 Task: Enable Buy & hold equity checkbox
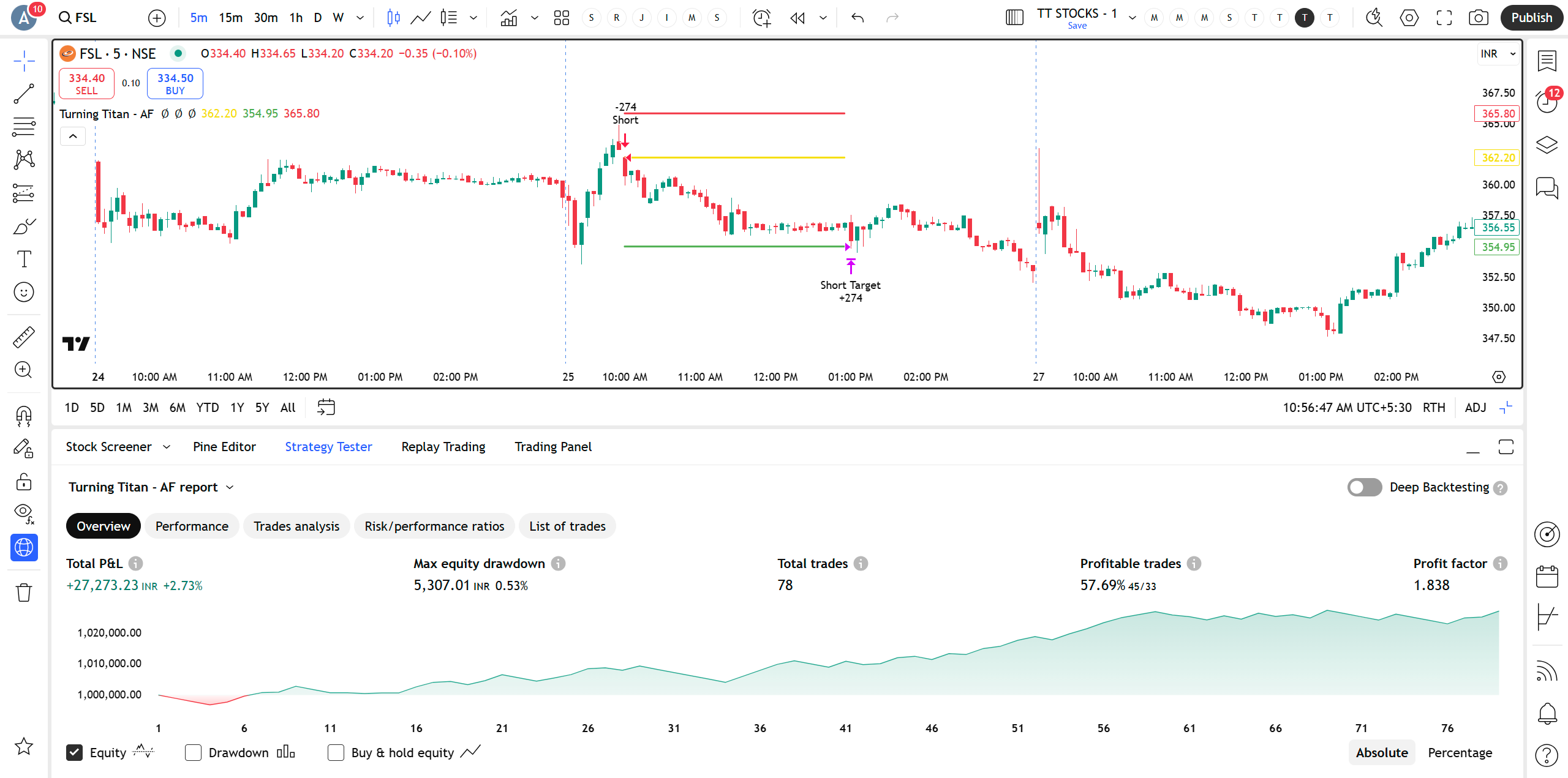336,752
